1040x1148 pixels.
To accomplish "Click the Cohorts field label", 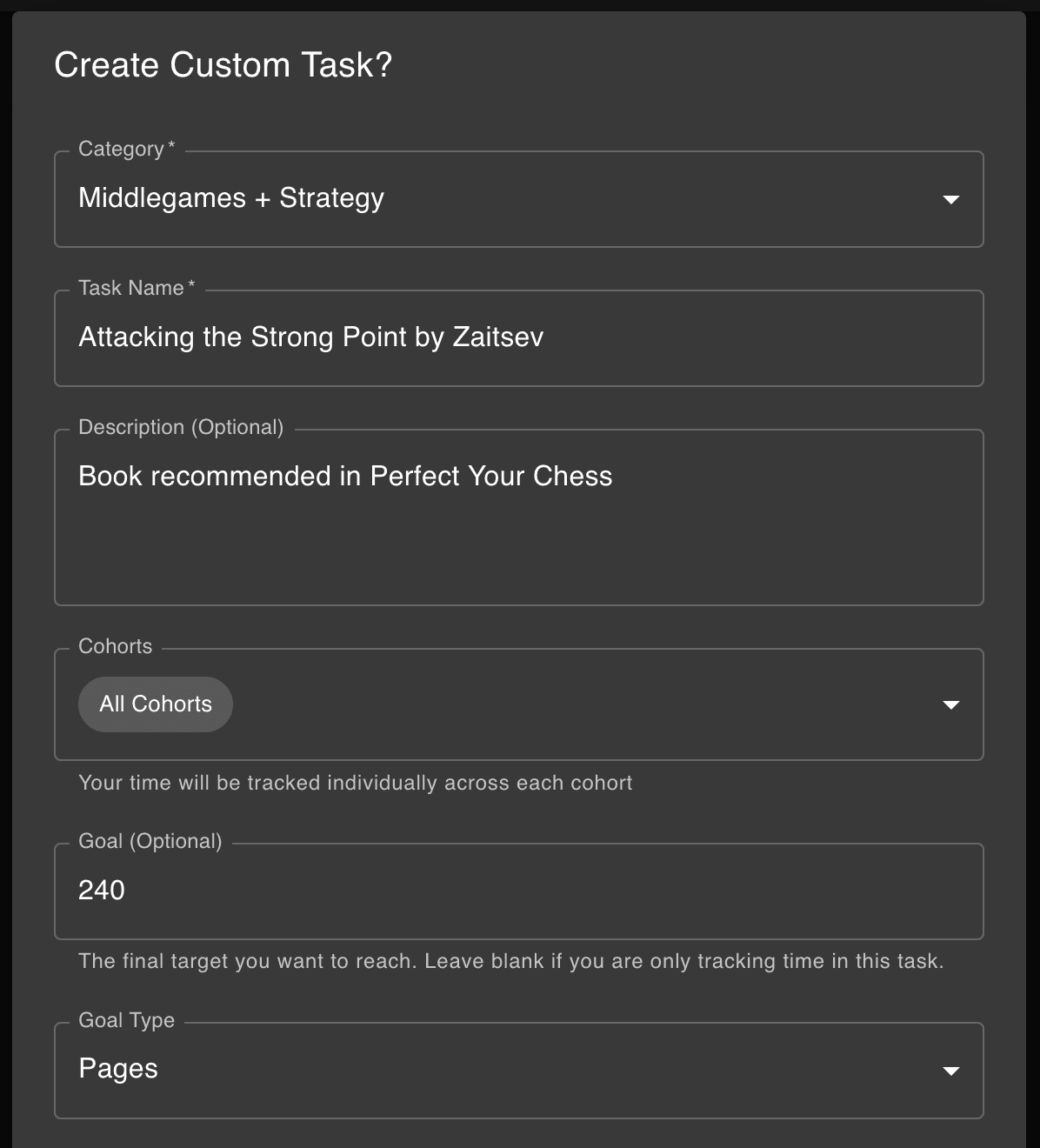I will [x=115, y=647].
